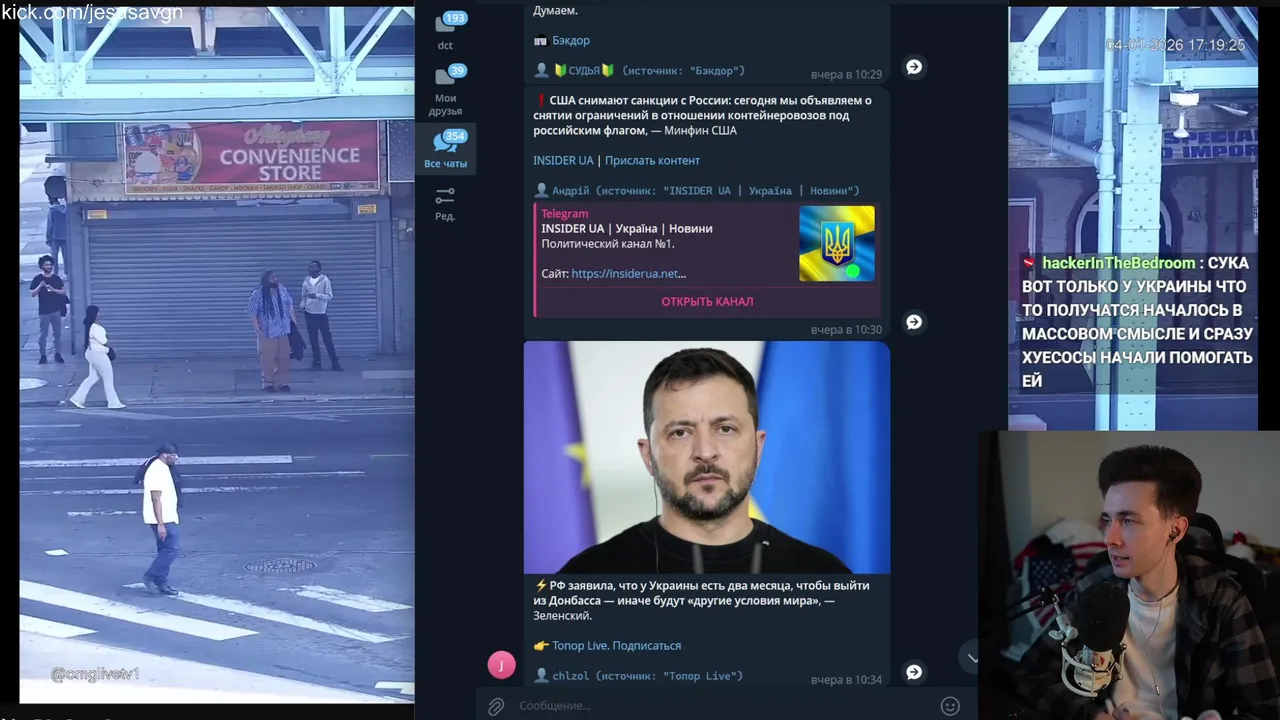Forward the Бэкдор post via arrow
Viewport: 1280px width, 720px height.
click(x=914, y=67)
